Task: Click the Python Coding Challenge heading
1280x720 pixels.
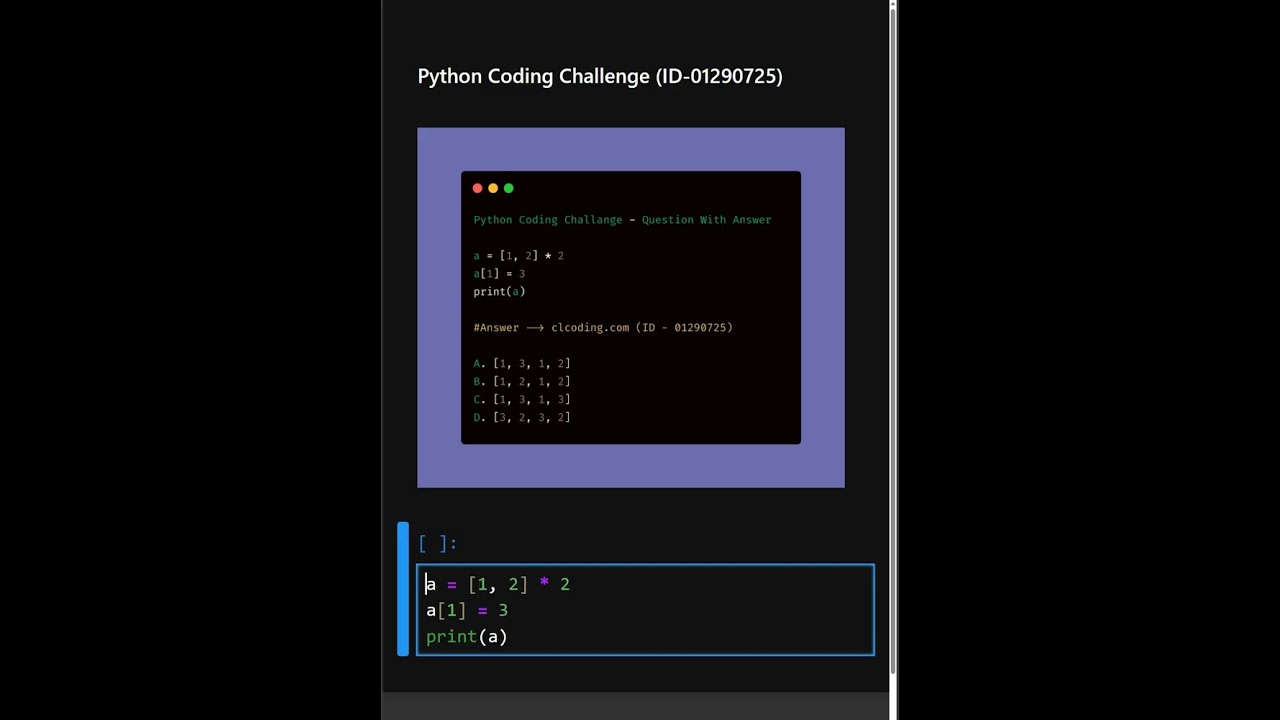Action: [600, 76]
